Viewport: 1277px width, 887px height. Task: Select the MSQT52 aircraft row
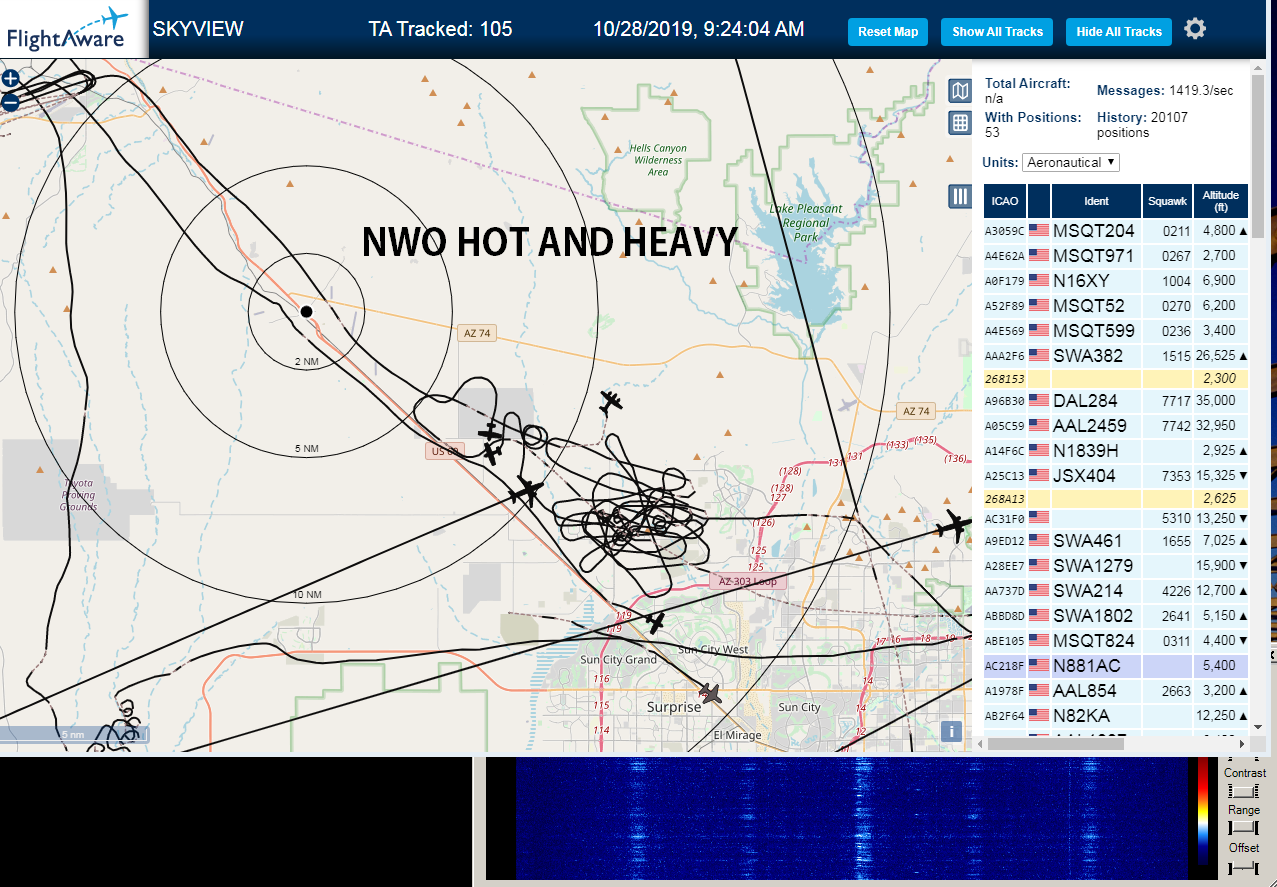(x=1116, y=306)
